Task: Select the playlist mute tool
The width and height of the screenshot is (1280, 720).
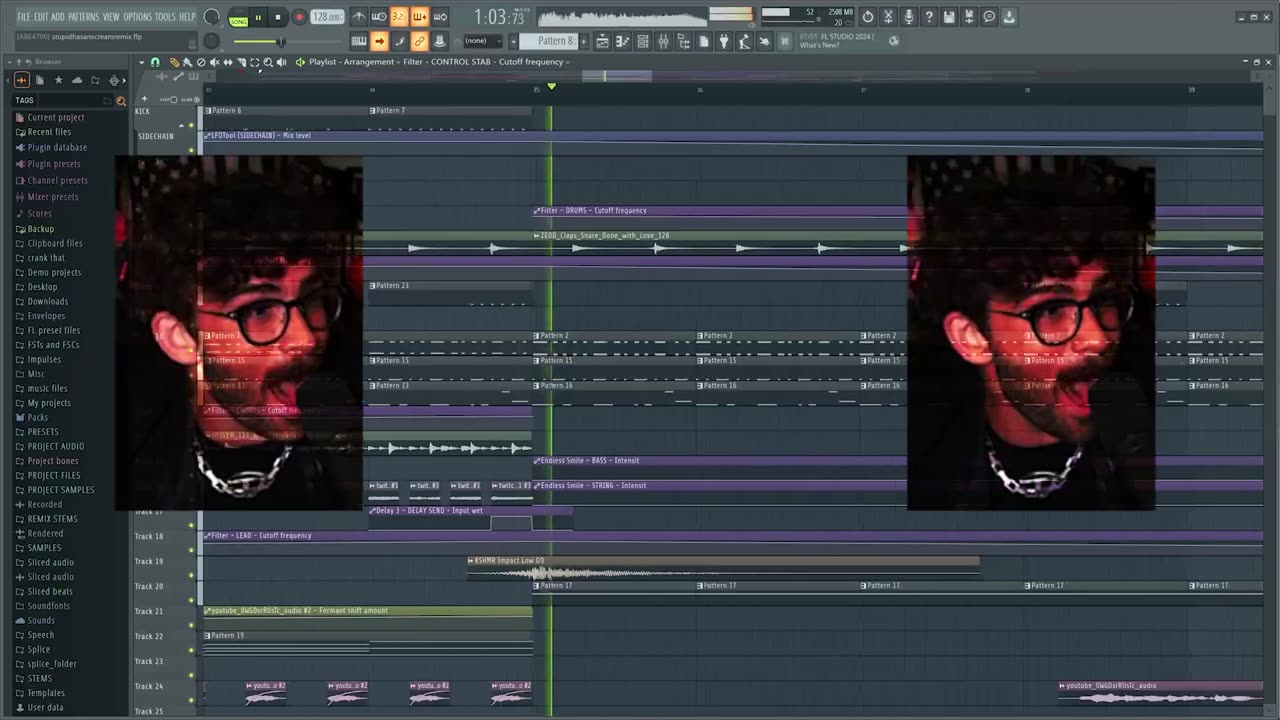Action: [215, 62]
